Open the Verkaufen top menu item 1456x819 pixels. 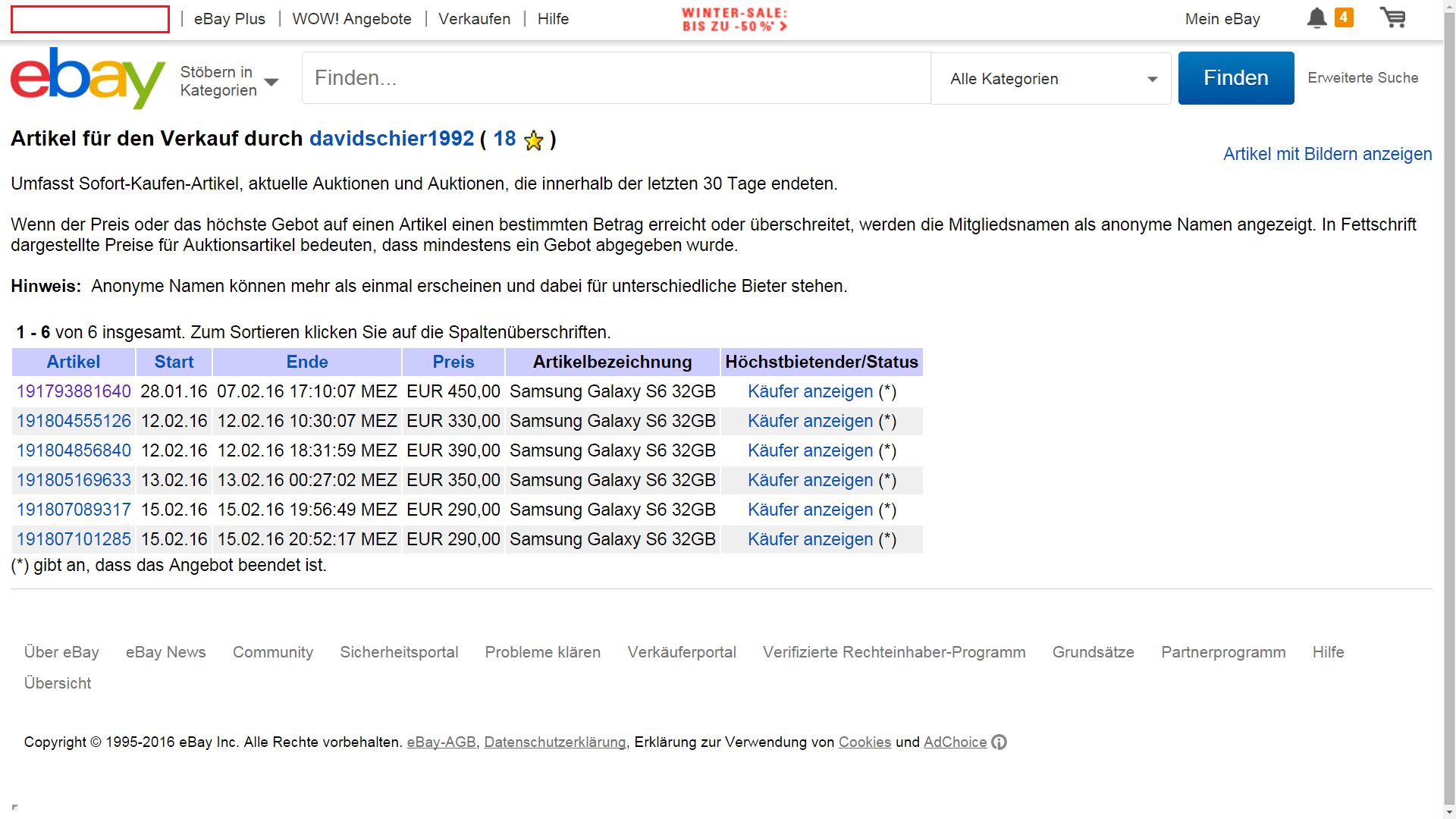474,19
